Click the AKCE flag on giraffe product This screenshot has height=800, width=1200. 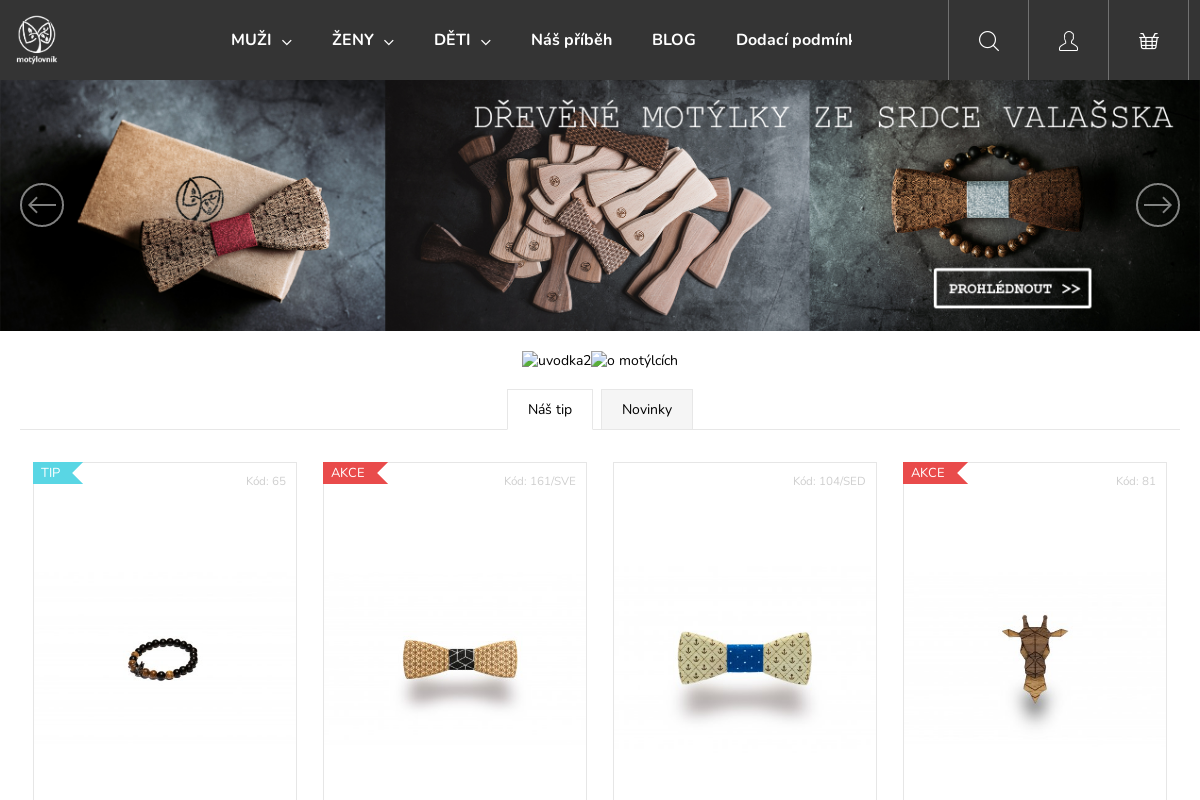934,473
